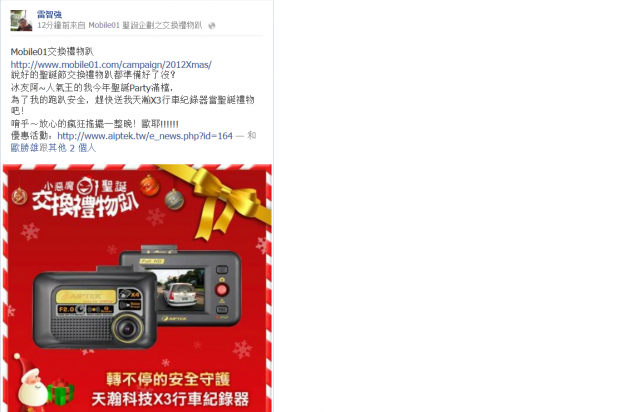The width and height of the screenshot is (640, 412).
Task: Click the dashcam camera lens
Action: (129, 328)
